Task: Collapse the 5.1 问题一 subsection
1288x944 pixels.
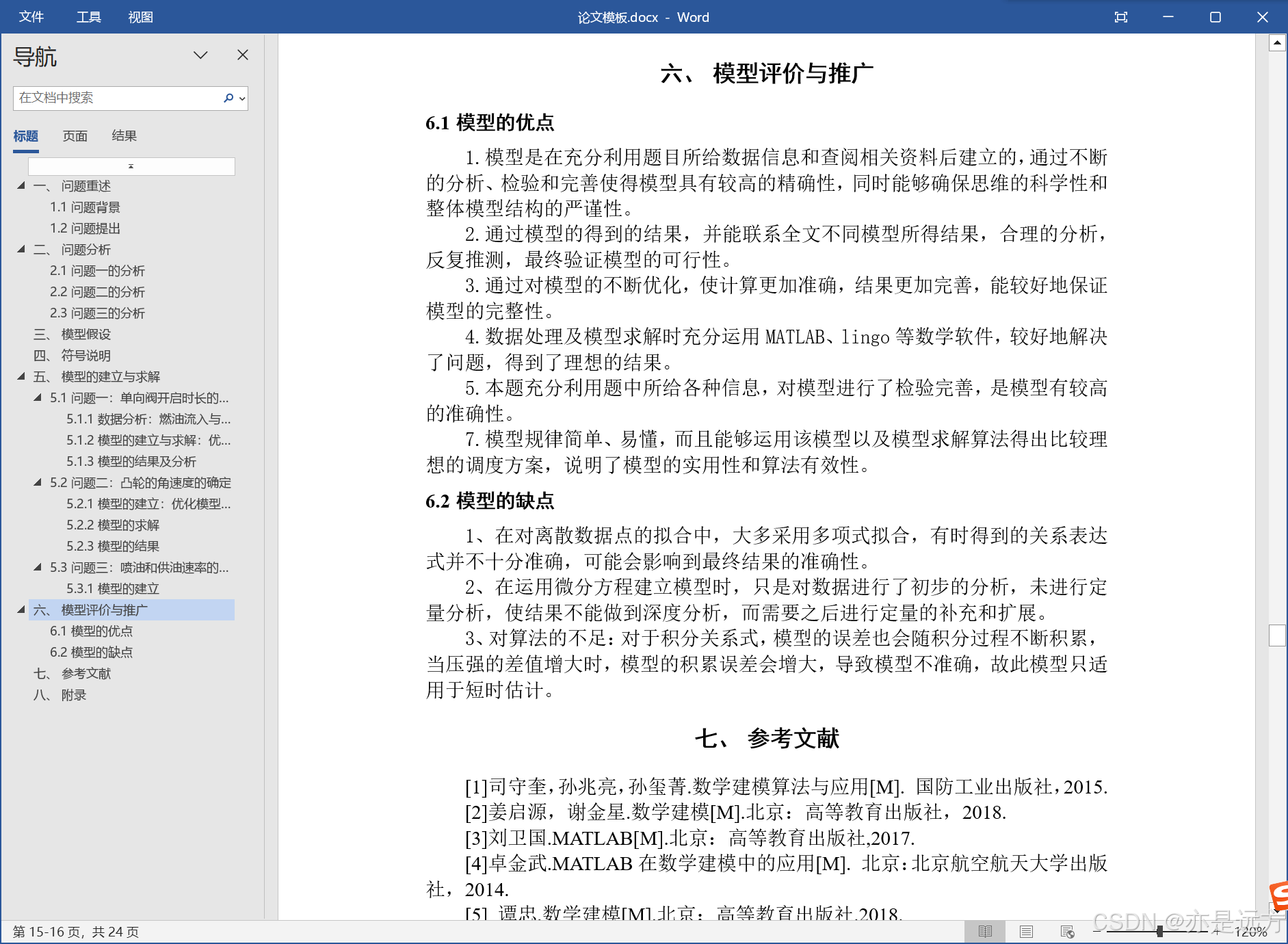Action: pyautogui.click(x=38, y=397)
